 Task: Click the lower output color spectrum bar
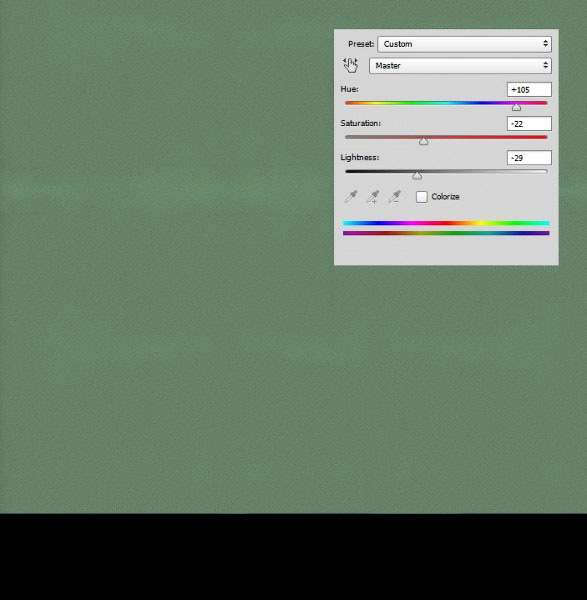tap(446, 233)
